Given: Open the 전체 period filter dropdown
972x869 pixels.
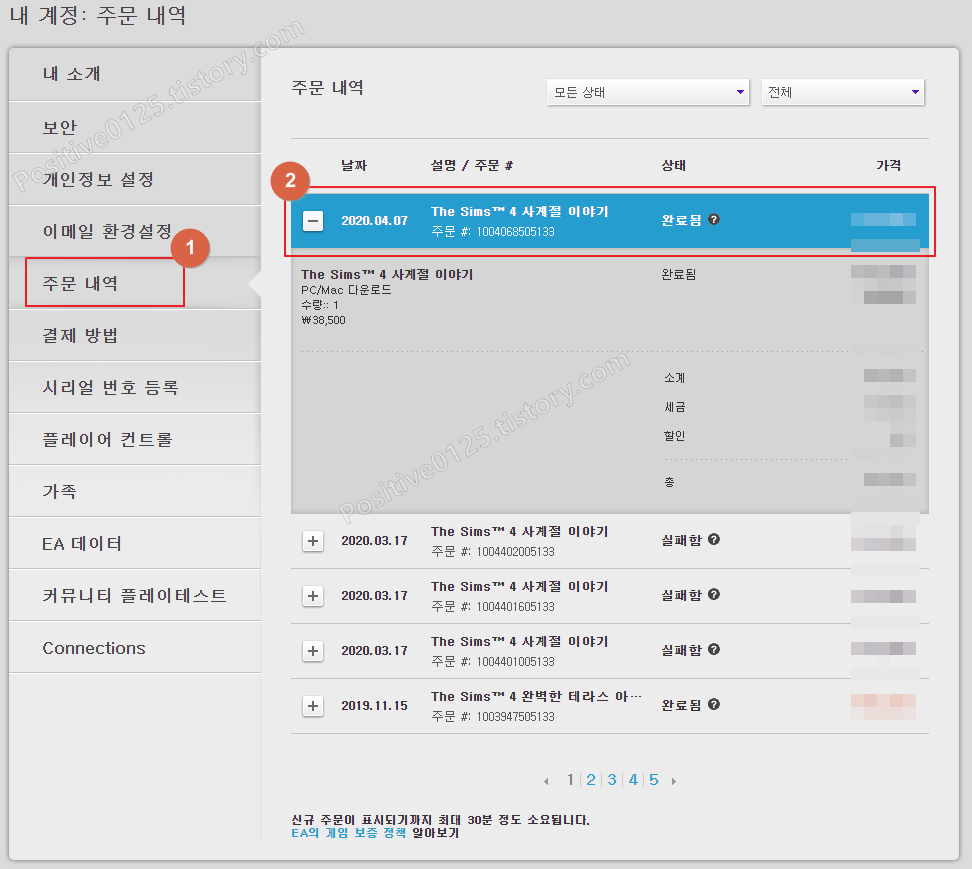Looking at the screenshot, I should click(842, 92).
